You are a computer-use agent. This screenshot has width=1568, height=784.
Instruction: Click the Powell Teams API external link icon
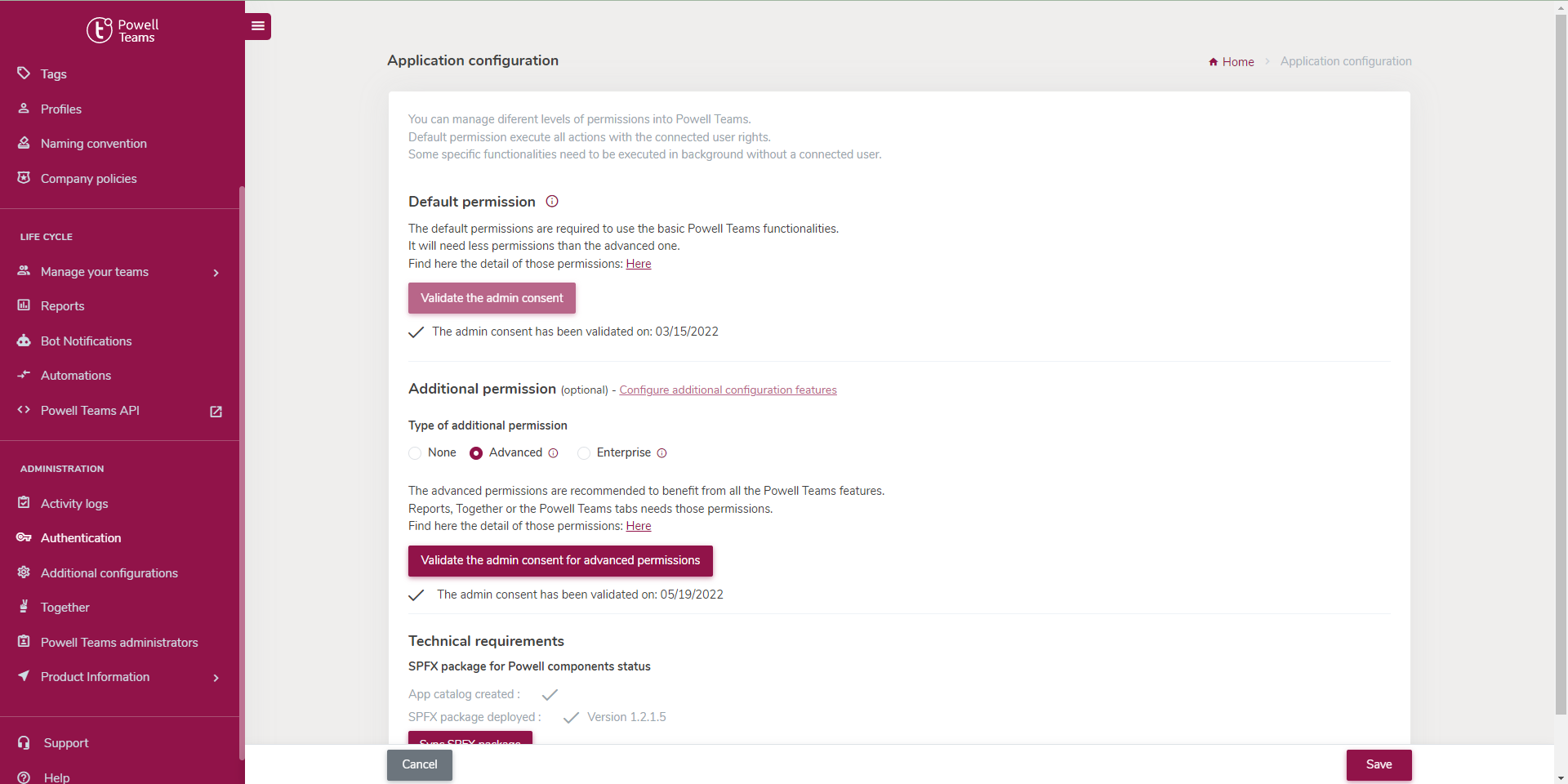tap(215, 412)
